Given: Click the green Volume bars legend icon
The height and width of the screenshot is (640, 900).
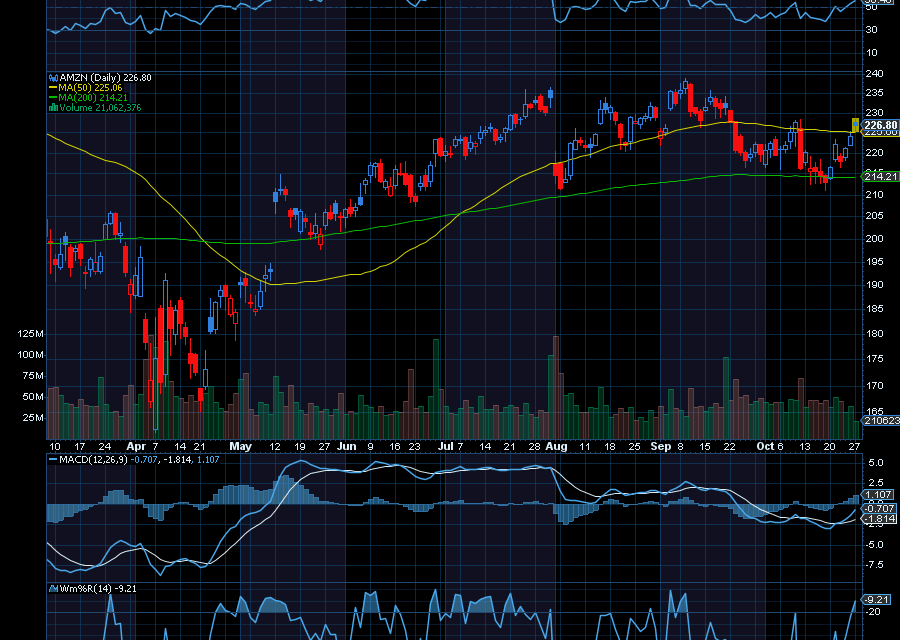Looking at the screenshot, I should click(x=53, y=108).
